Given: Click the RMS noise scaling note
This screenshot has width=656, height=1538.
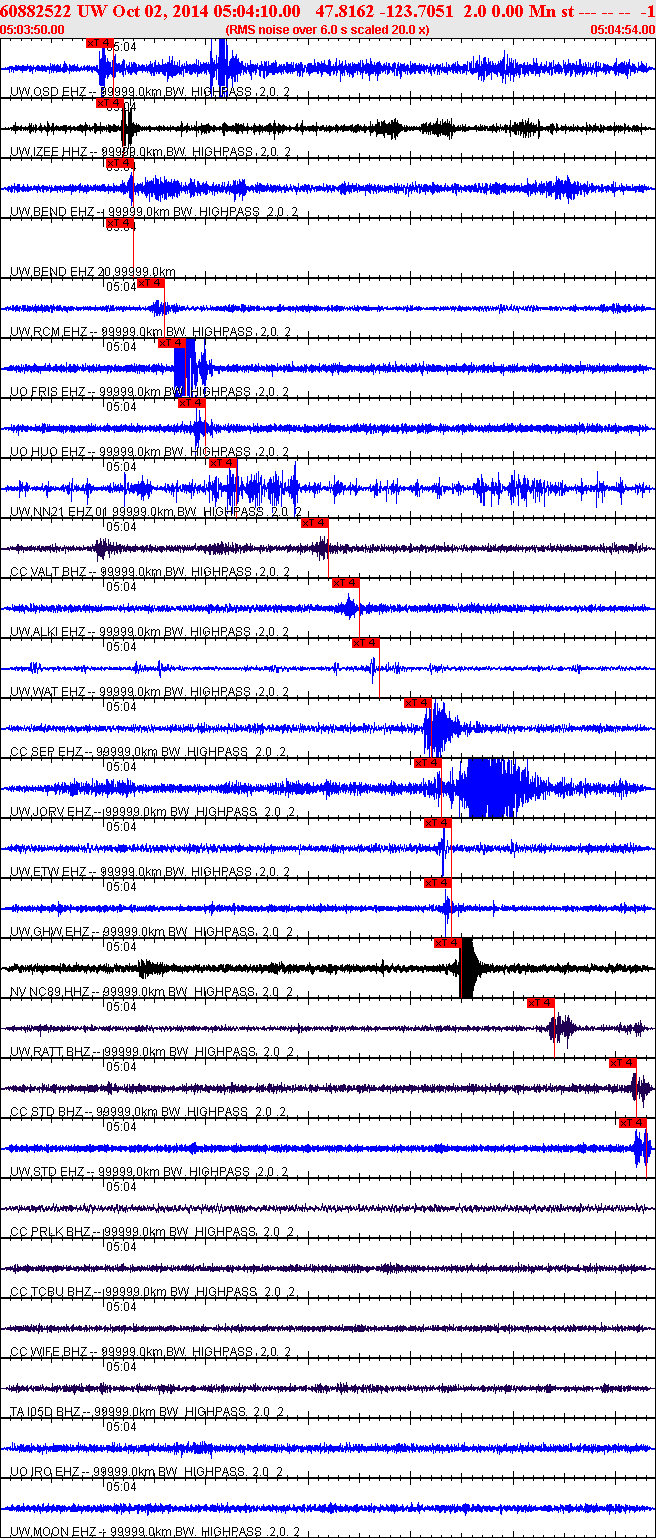Looking at the screenshot, I should point(328,29).
